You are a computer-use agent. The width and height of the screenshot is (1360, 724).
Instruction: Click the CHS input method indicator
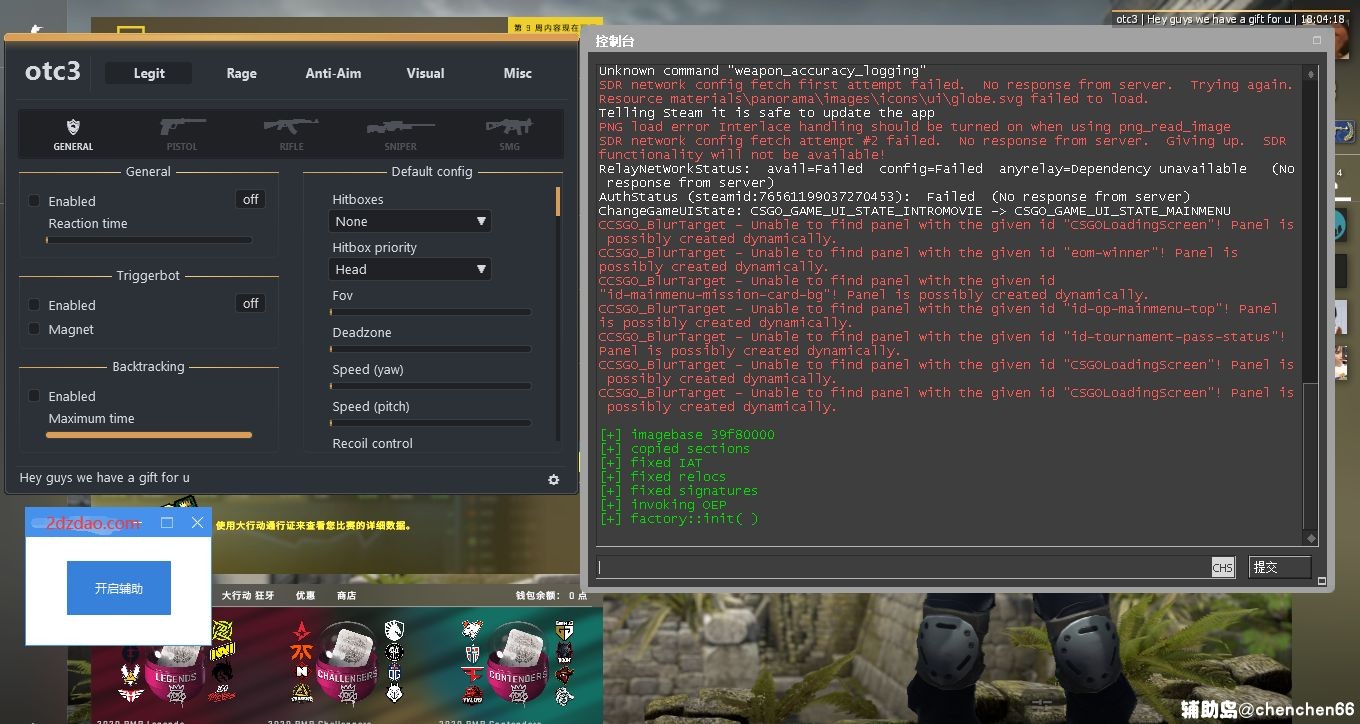[x=1223, y=567]
